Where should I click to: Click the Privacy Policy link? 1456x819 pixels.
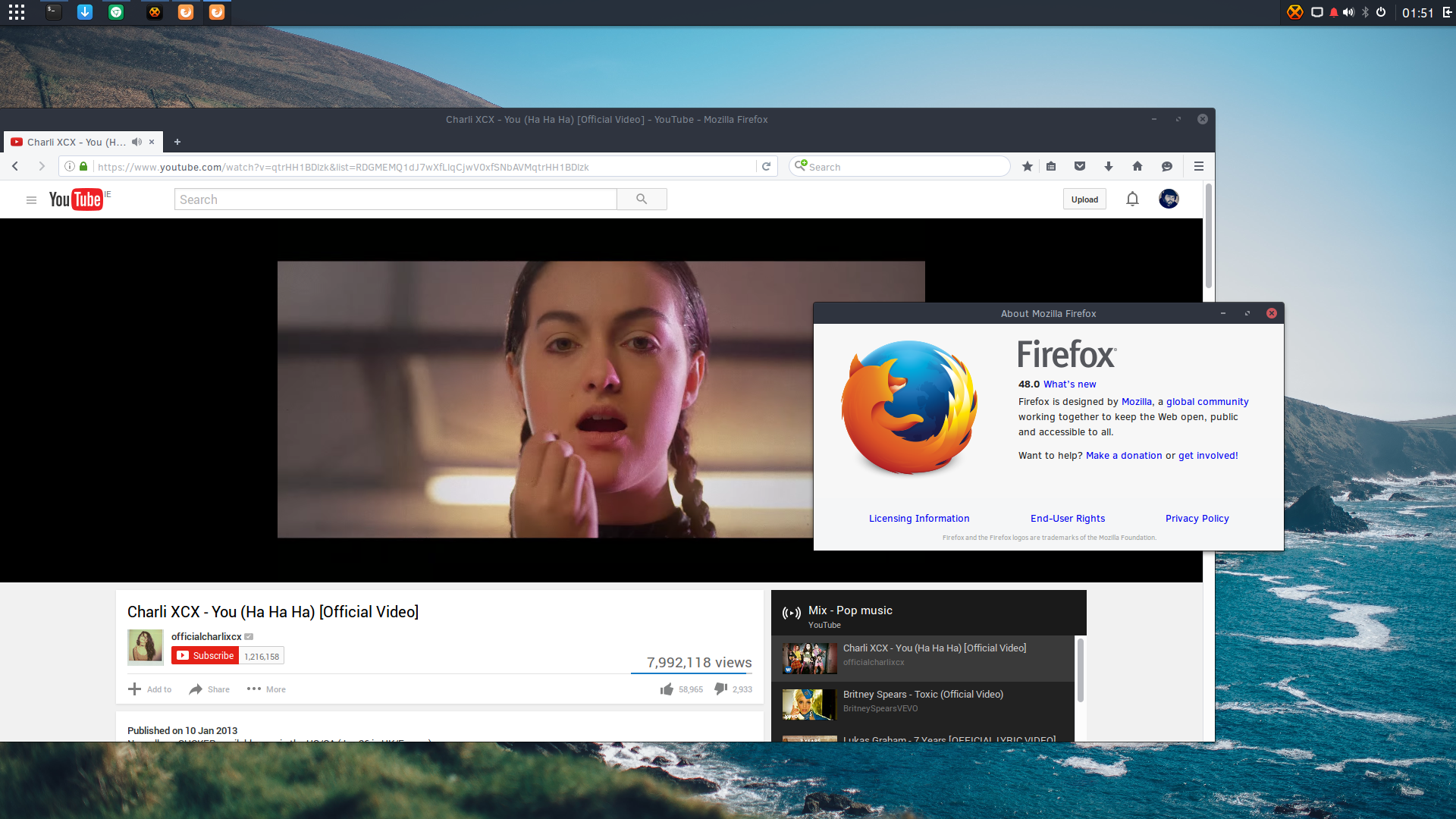pyautogui.click(x=1197, y=519)
